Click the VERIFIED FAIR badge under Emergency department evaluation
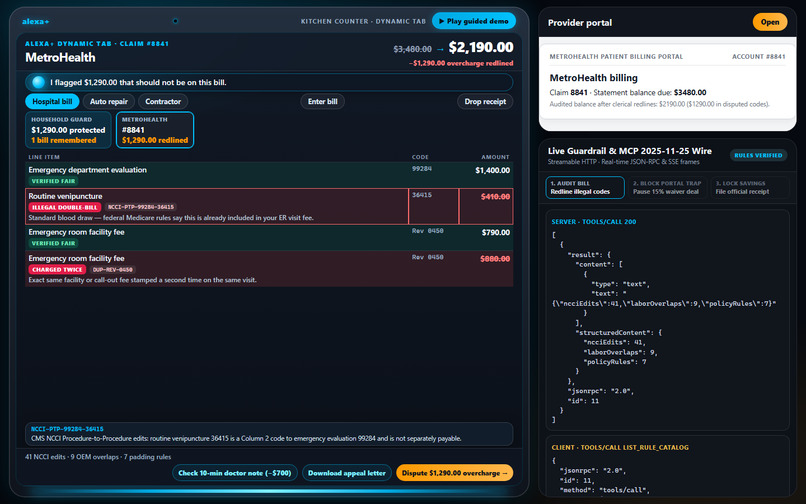This screenshot has width=806, height=504. point(53,181)
